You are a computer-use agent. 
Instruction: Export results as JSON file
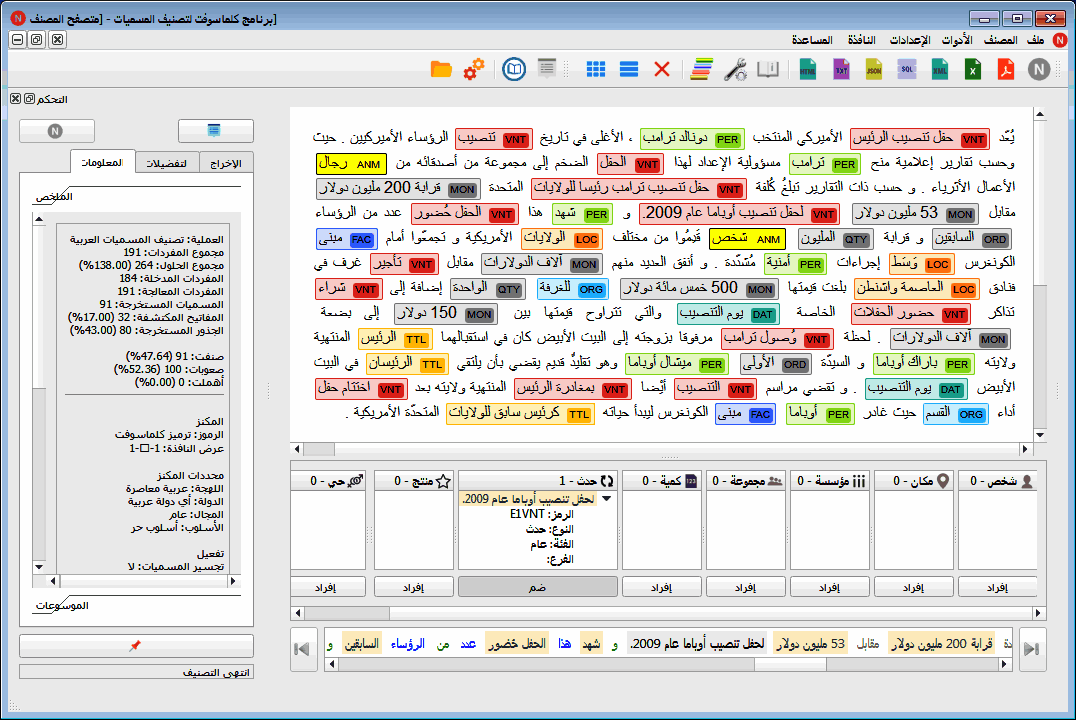pos(874,69)
